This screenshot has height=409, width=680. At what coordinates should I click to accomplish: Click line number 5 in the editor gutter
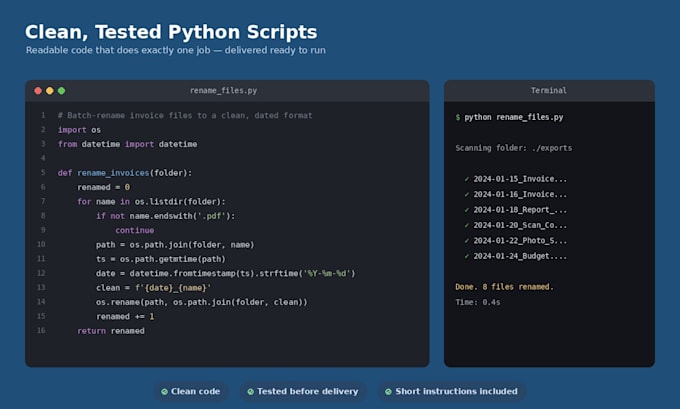click(43, 172)
